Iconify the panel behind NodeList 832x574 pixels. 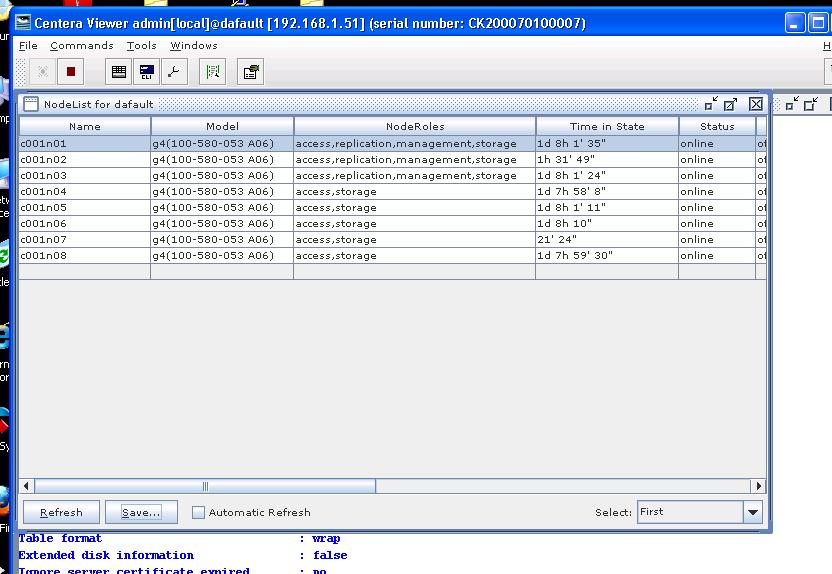coord(792,104)
